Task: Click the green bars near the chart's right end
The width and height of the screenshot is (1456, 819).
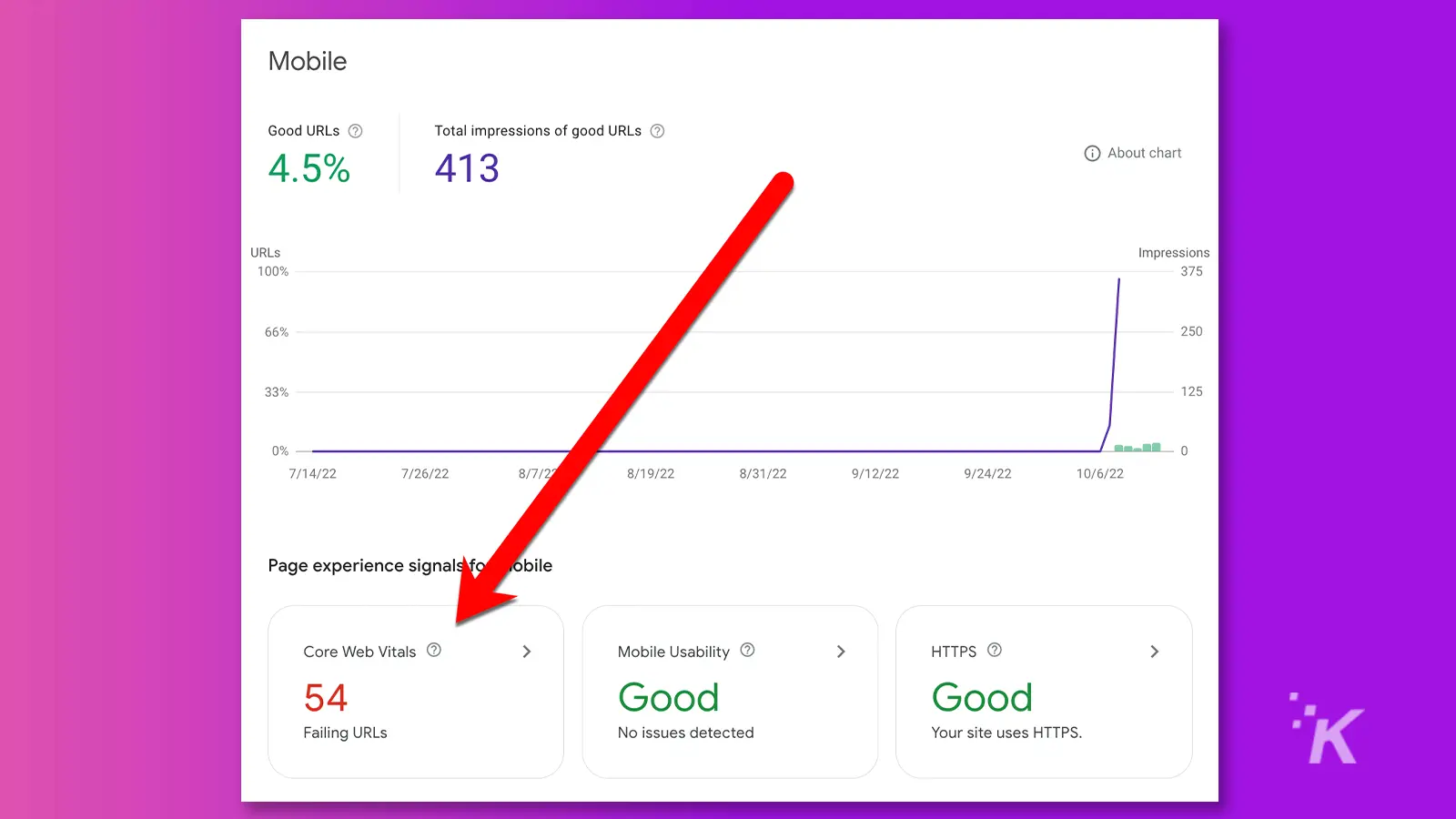Action: [x=1137, y=448]
